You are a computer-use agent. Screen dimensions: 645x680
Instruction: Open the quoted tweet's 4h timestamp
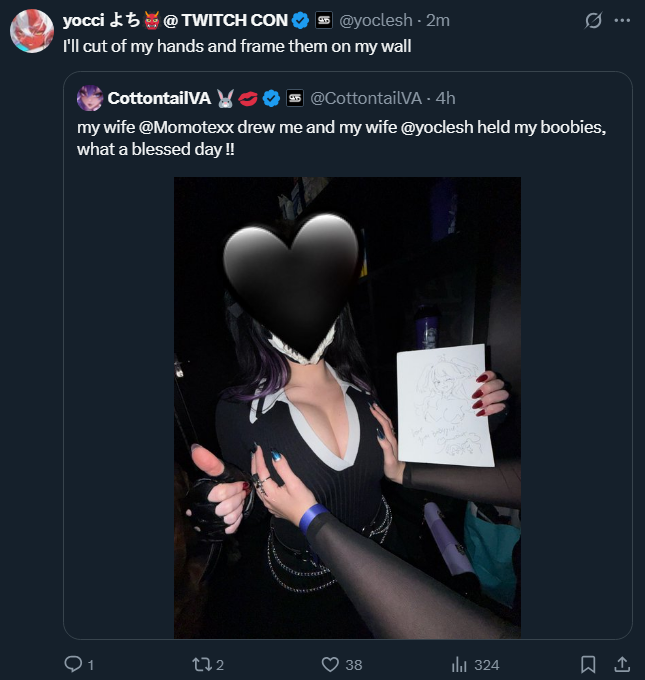445,98
